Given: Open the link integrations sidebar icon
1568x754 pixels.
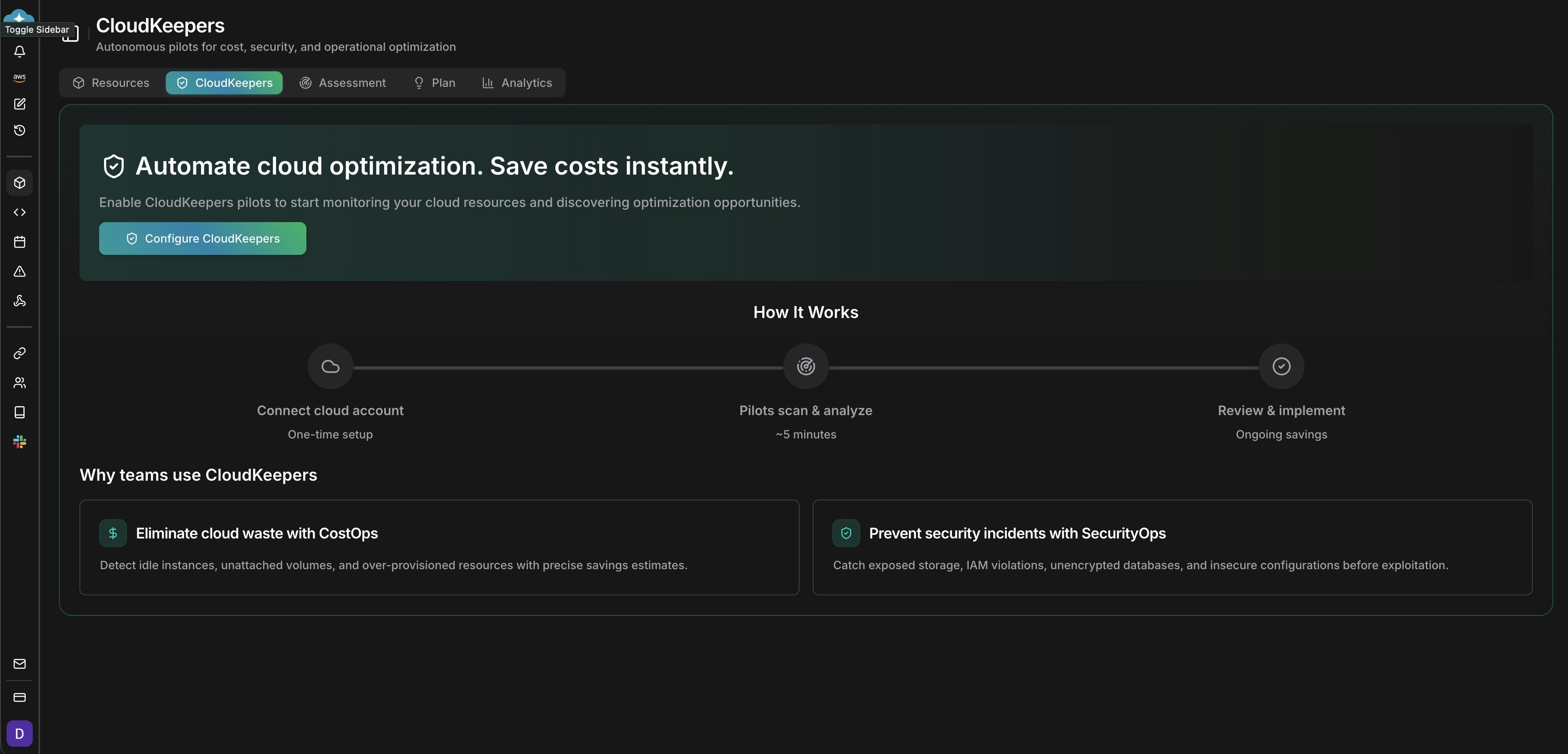Looking at the screenshot, I should [19, 353].
